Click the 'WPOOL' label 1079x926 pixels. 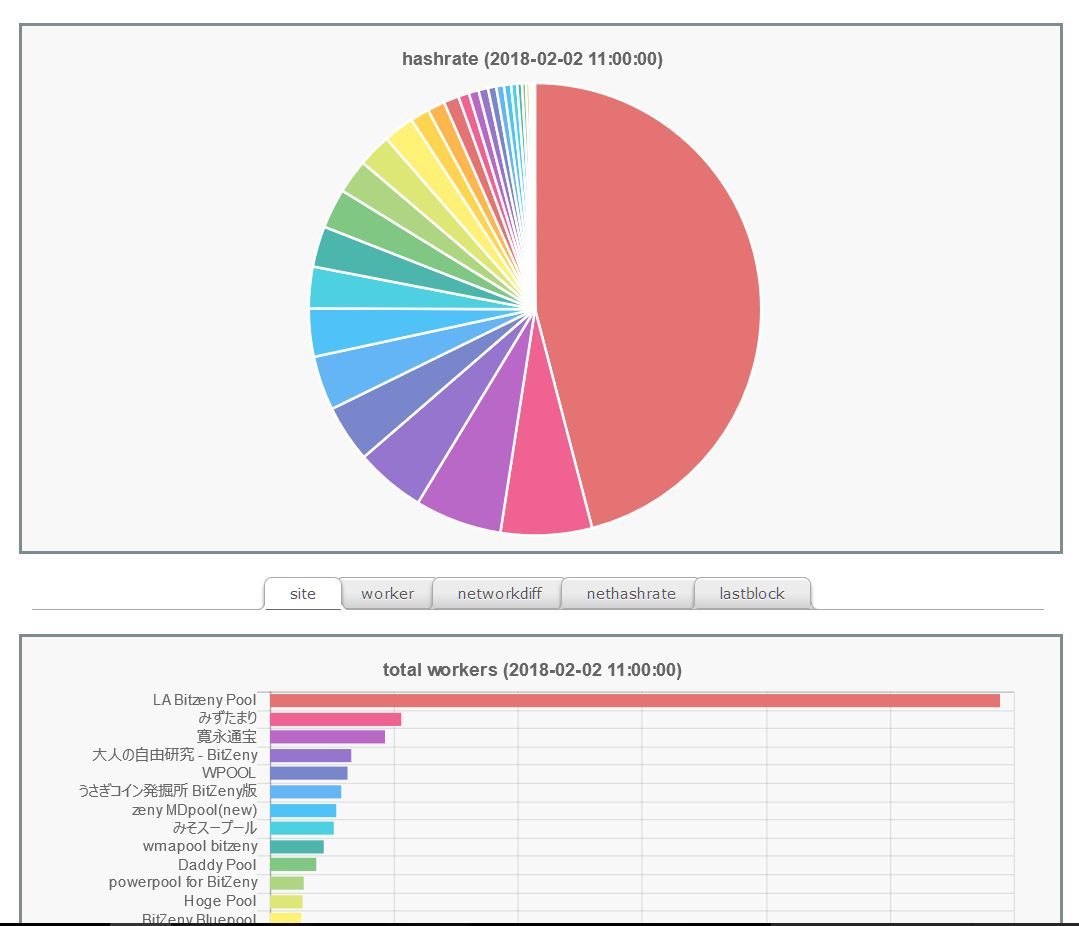coord(229,773)
